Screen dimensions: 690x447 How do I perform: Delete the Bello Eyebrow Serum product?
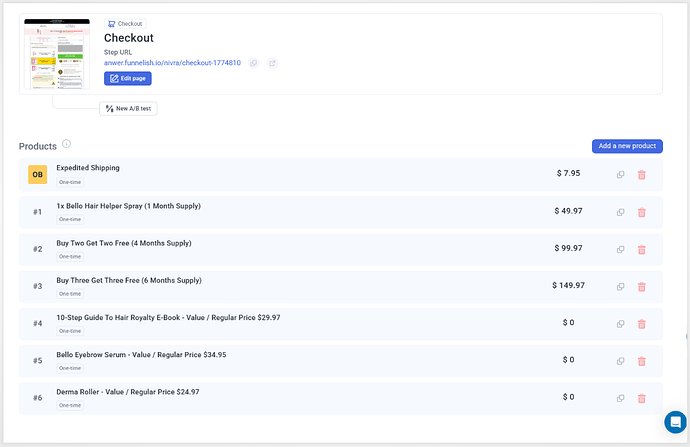coord(641,360)
